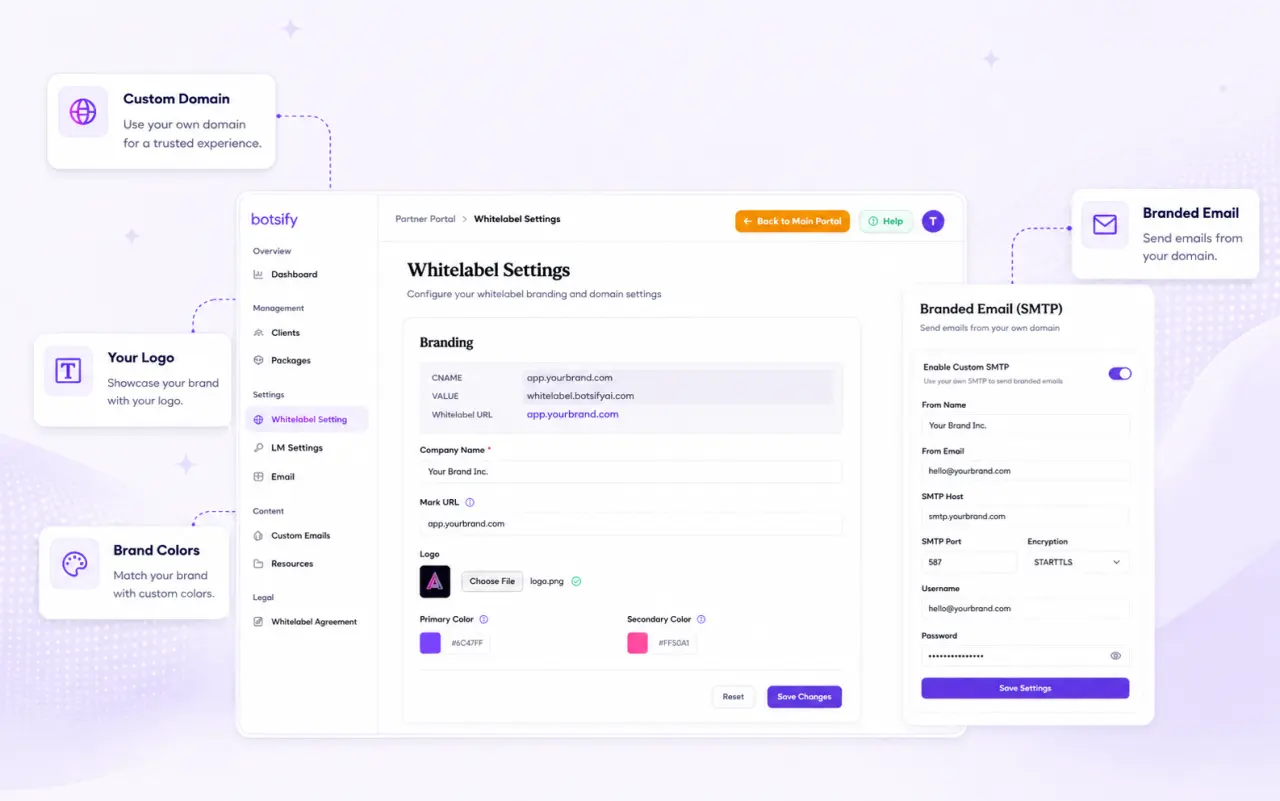1280x801 pixels.
Task: Click the pink Secondary Color swatch
Action: (x=637, y=643)
